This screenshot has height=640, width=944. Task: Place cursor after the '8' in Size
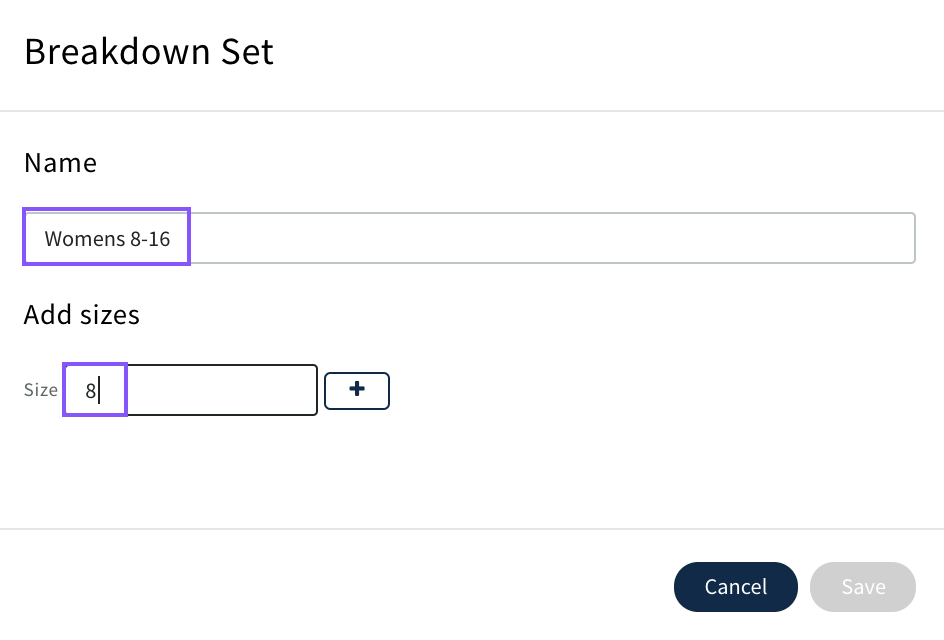coord(99,391)
